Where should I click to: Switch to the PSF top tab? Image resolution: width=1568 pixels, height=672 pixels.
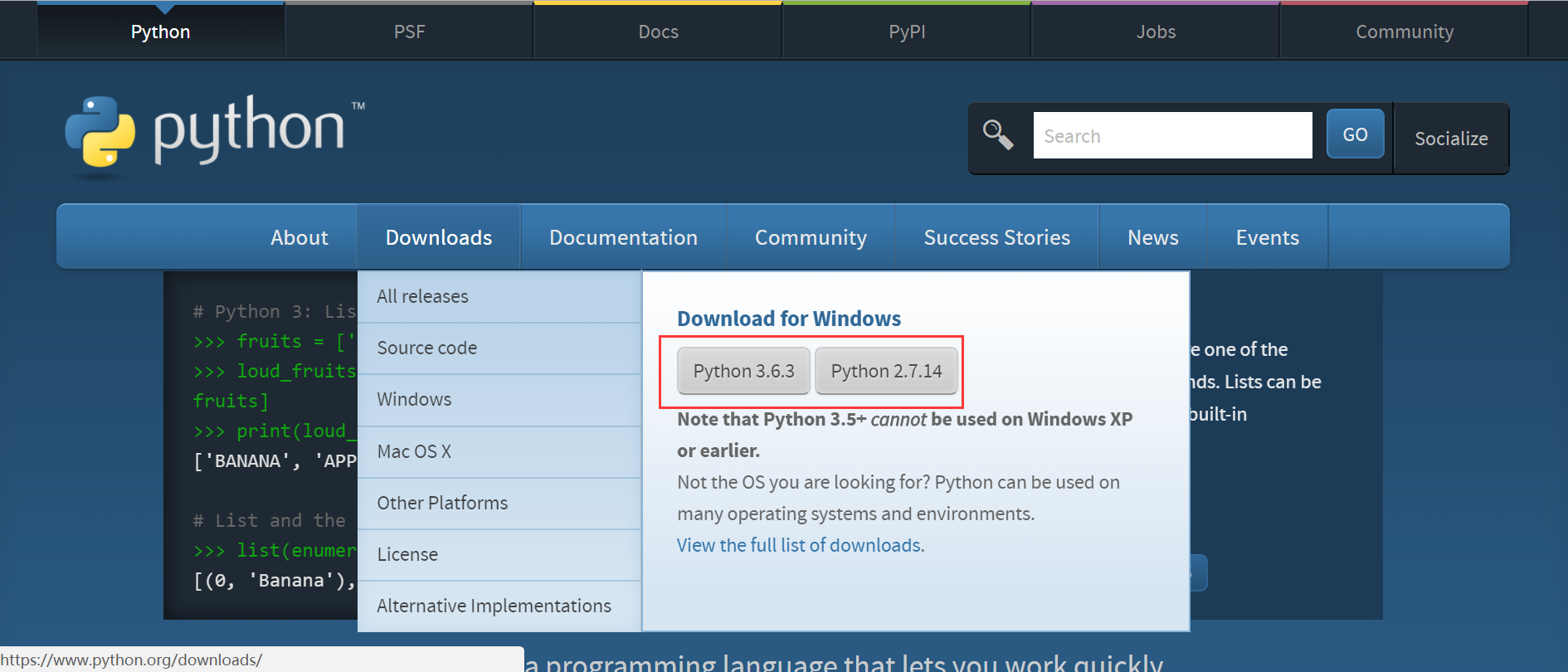pos(409,32)
